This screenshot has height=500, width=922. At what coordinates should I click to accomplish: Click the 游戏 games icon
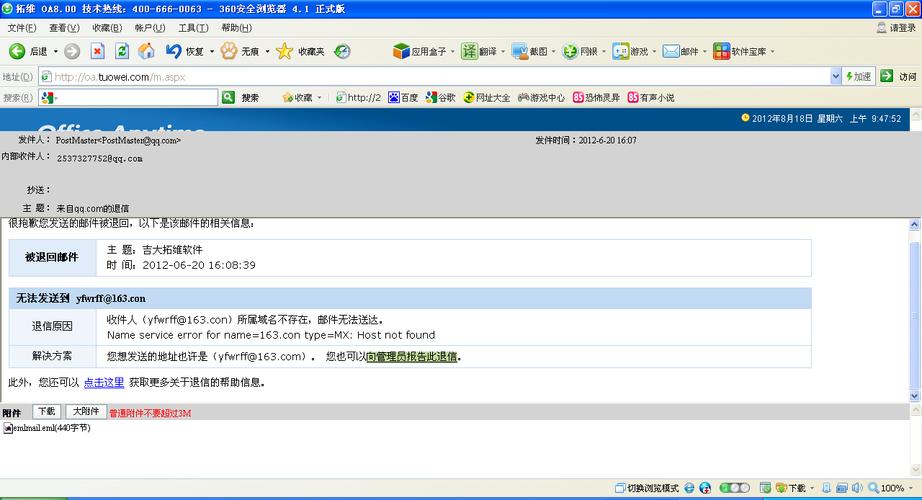point(620,52)
